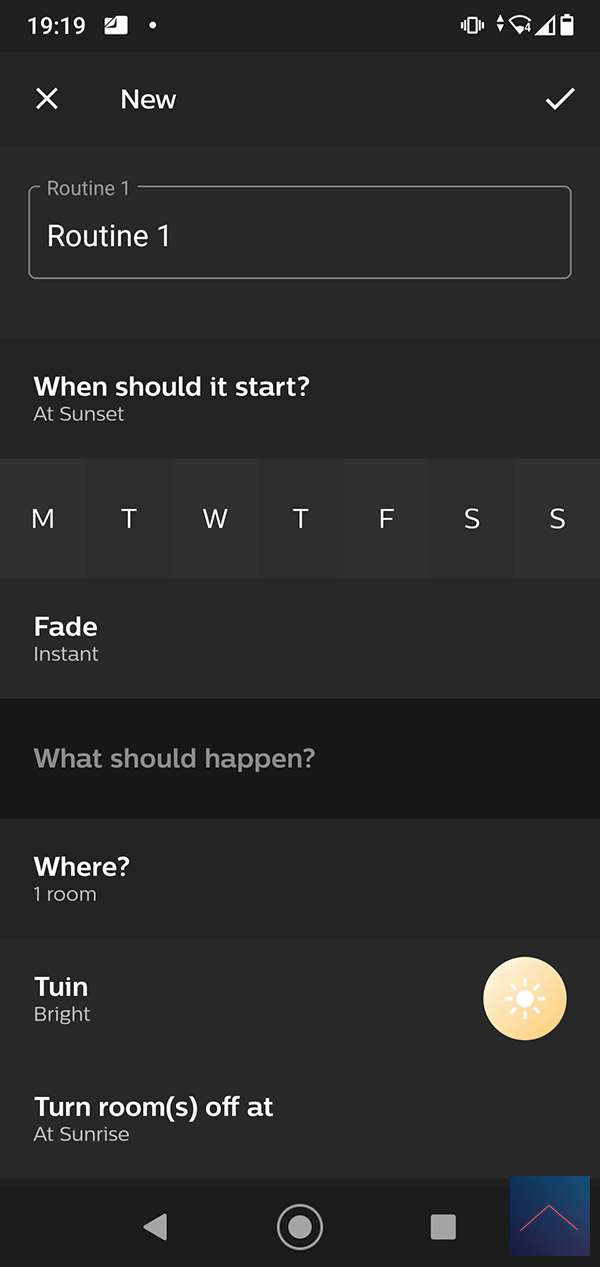The width and height of the screenshot is (600, 1267).
Task: Tap the X icon to cancel routine
Action: [47, 98]
